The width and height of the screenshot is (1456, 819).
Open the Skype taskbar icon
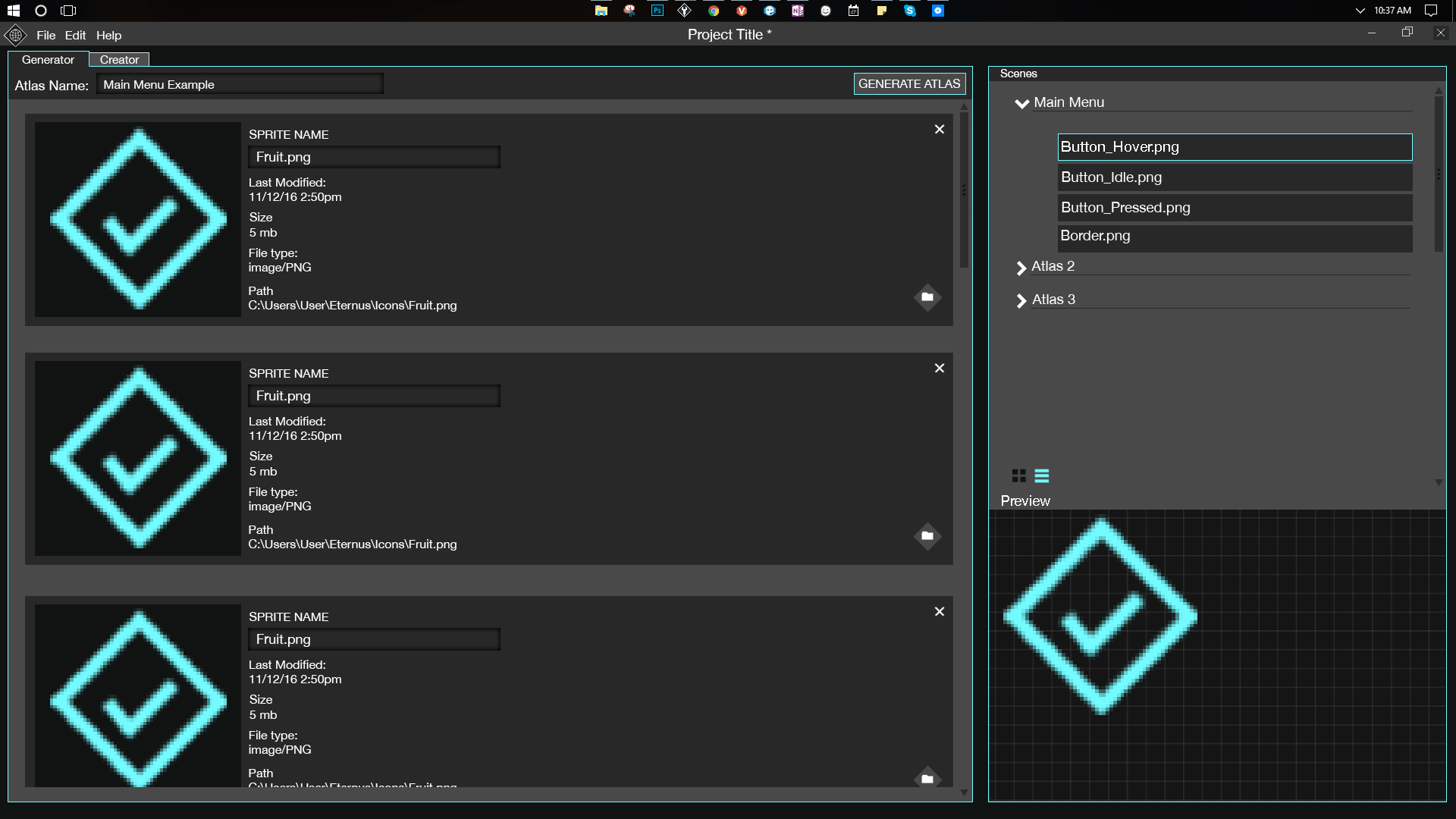click(x=909, y=11)
